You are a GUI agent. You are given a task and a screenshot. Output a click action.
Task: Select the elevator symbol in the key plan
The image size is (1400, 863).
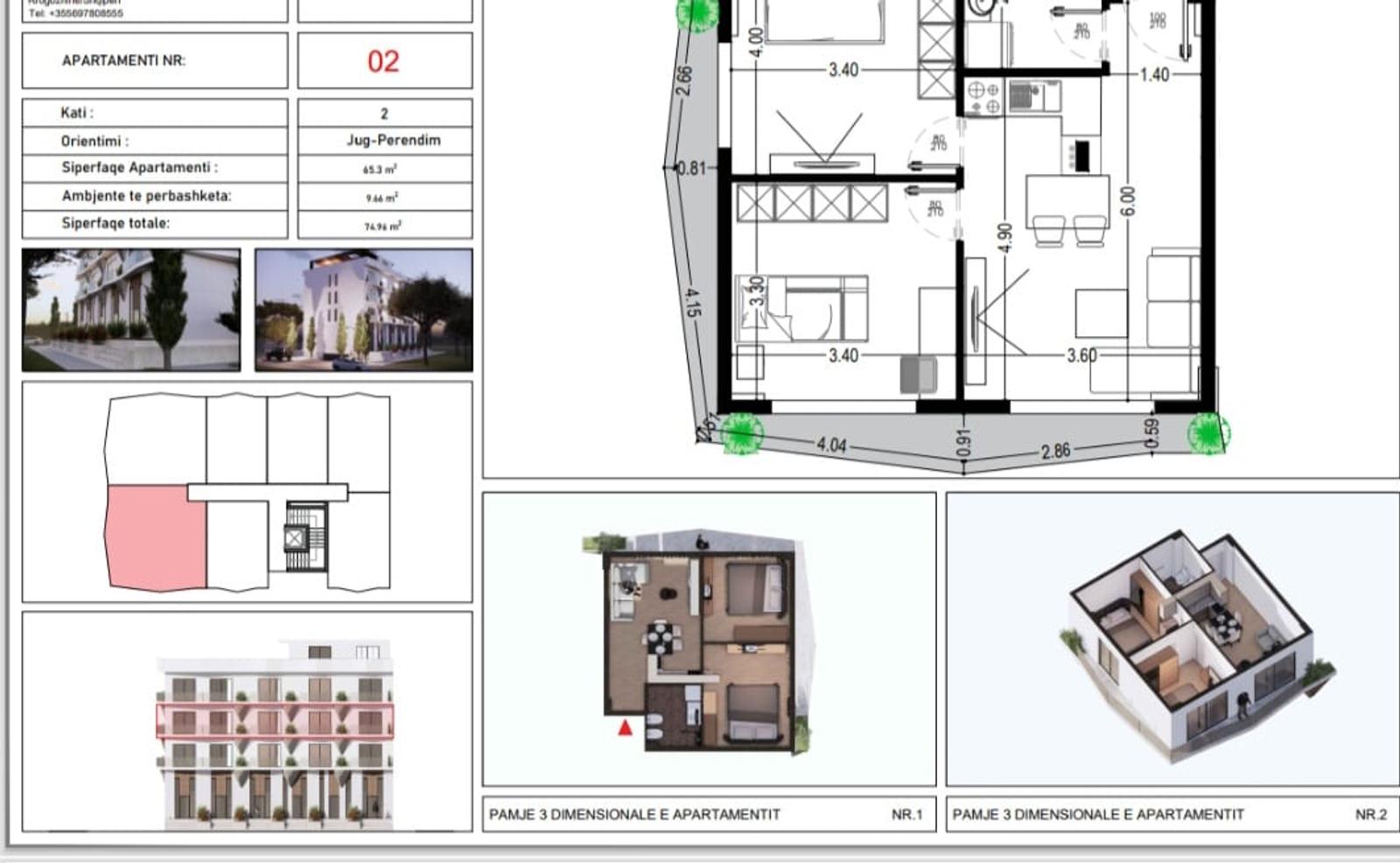pyautogui.click(x=296, y=537)
